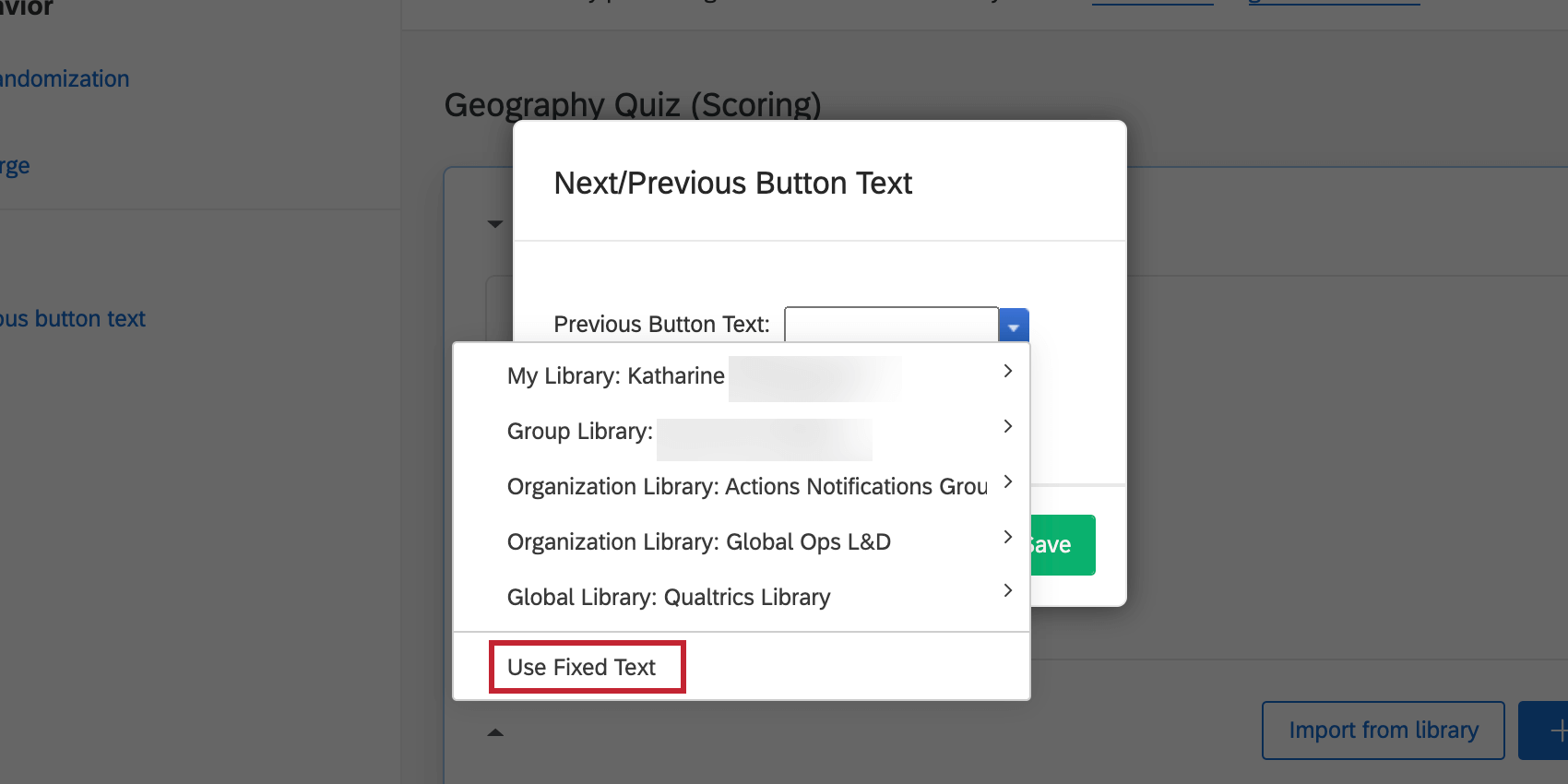1568x784 pixels.
Task: Choose Organization Library: Global Ops L&D
Action: tap(699, 542)
